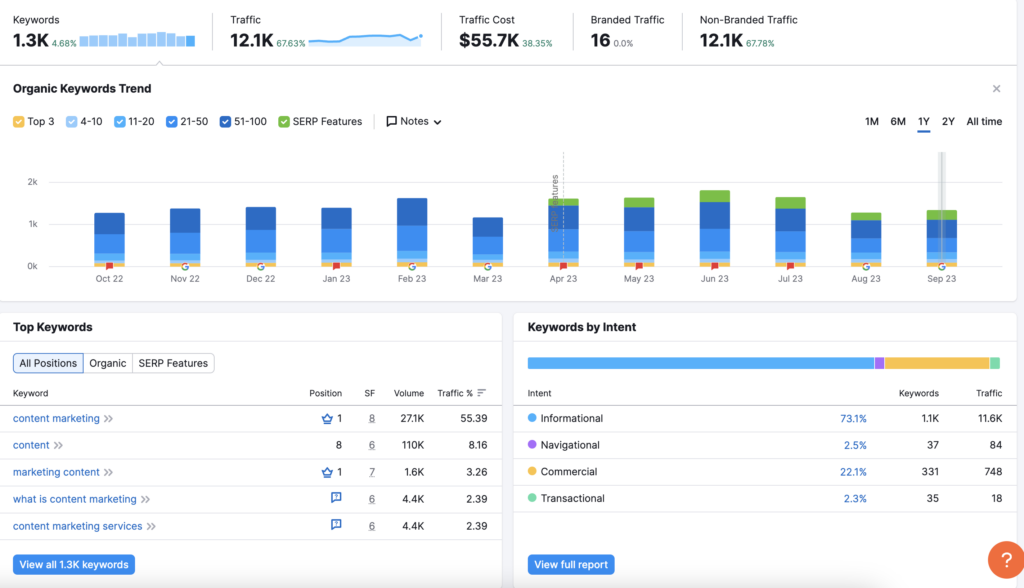
Task: Click the crown icon in content marketing row
Action: click(x=327, y=419)
